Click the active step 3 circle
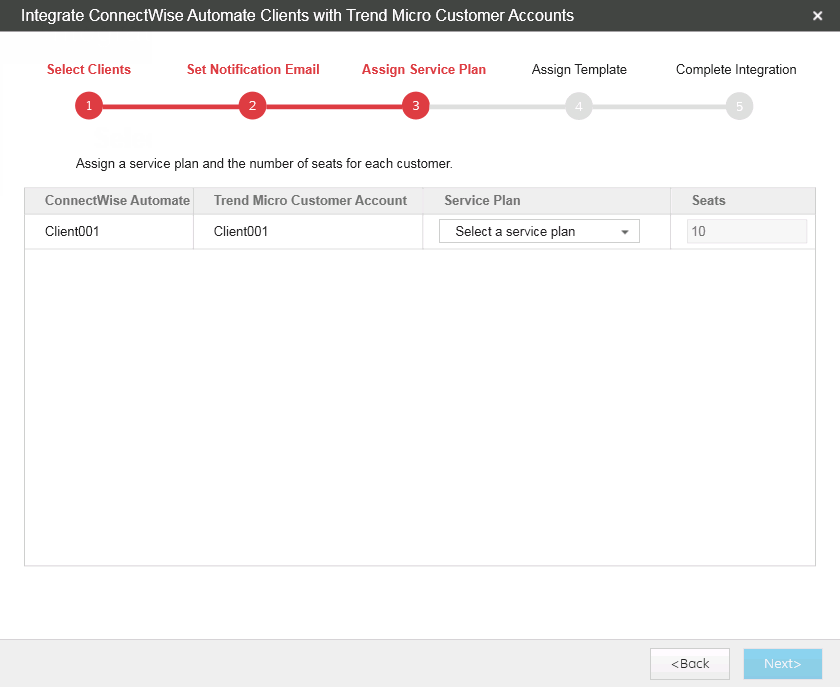Screen dimensions: 840x688 [x=416, y=106]
